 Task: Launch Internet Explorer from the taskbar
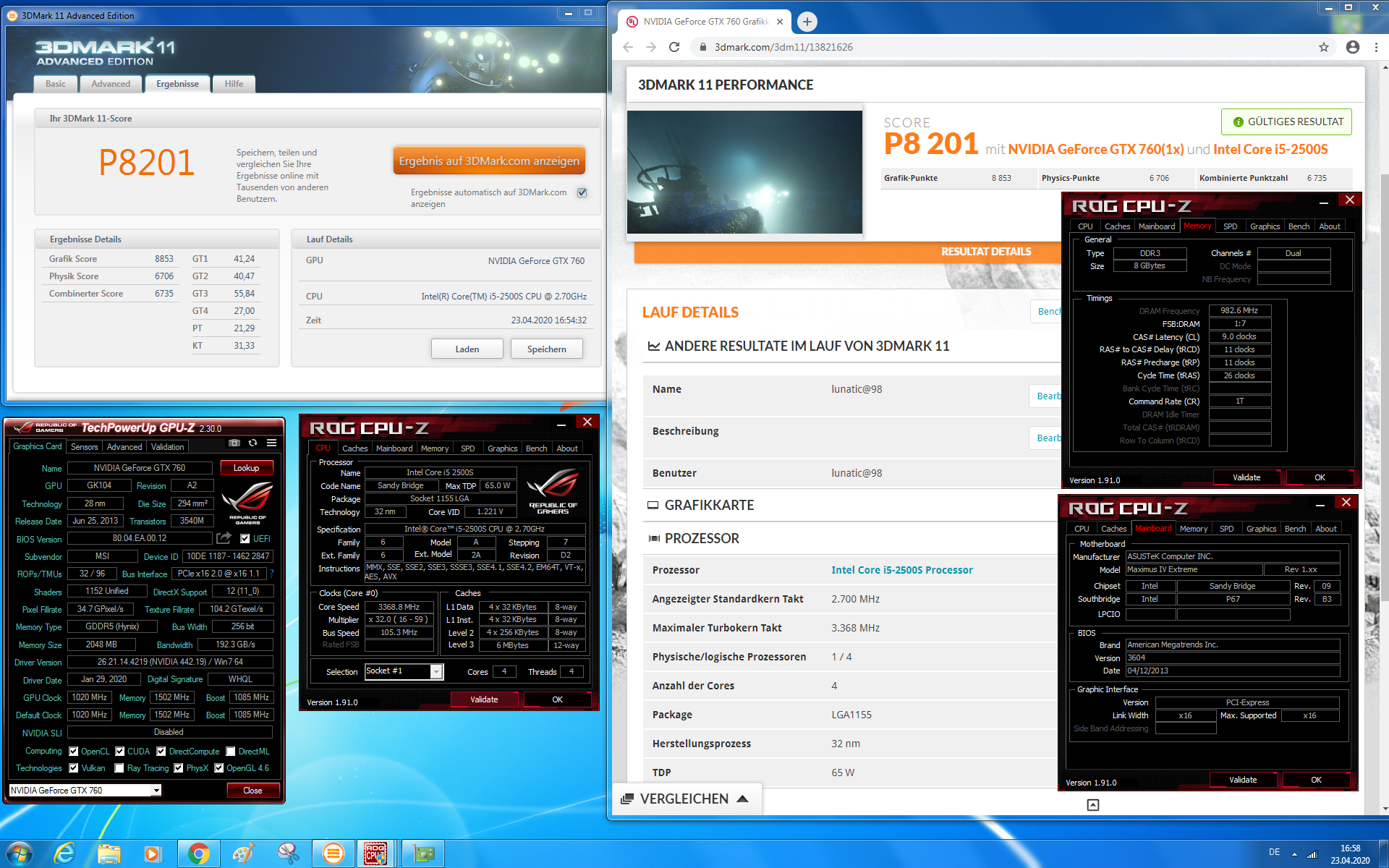(65, 854)
